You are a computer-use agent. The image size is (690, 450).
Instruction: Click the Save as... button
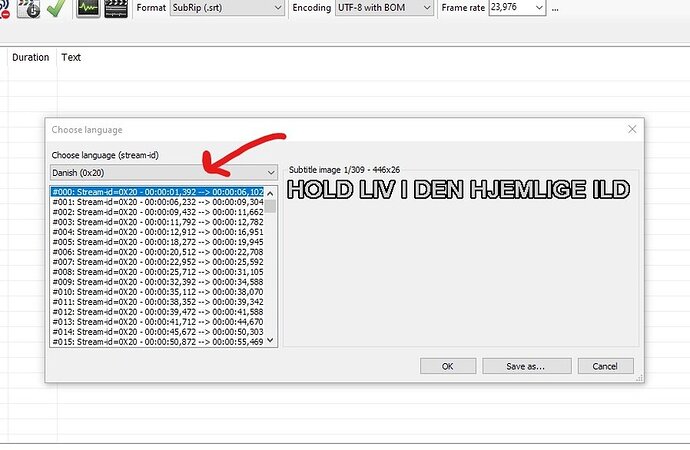[527, 366]
